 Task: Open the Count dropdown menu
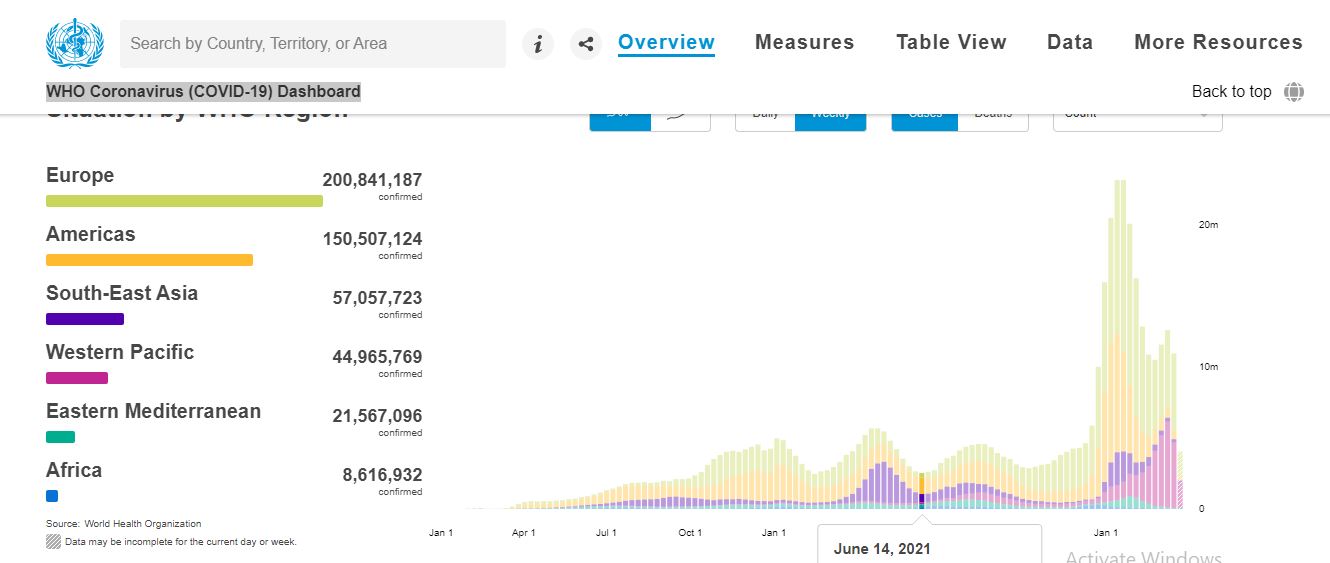point(1137,118)
